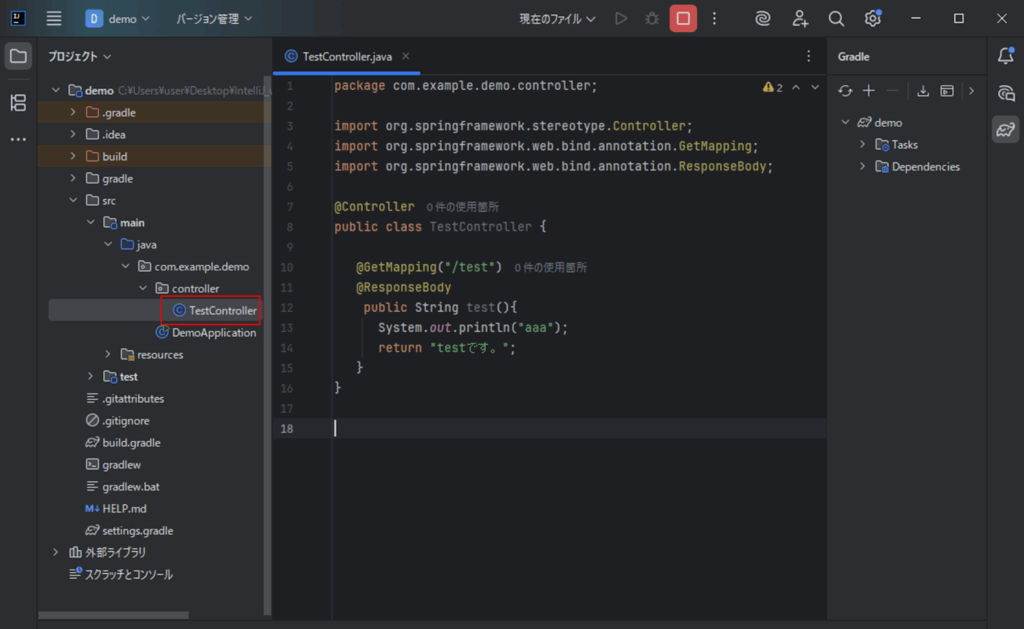Open Code With Me add-user icon
1024x629 pixels.
click(800, 18)
